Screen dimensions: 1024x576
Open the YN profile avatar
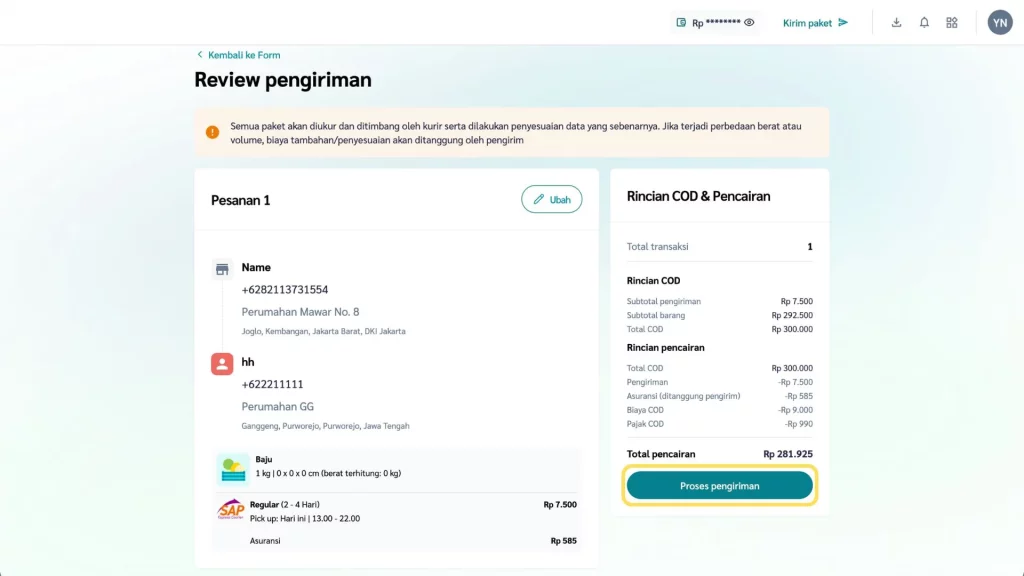1000,22
